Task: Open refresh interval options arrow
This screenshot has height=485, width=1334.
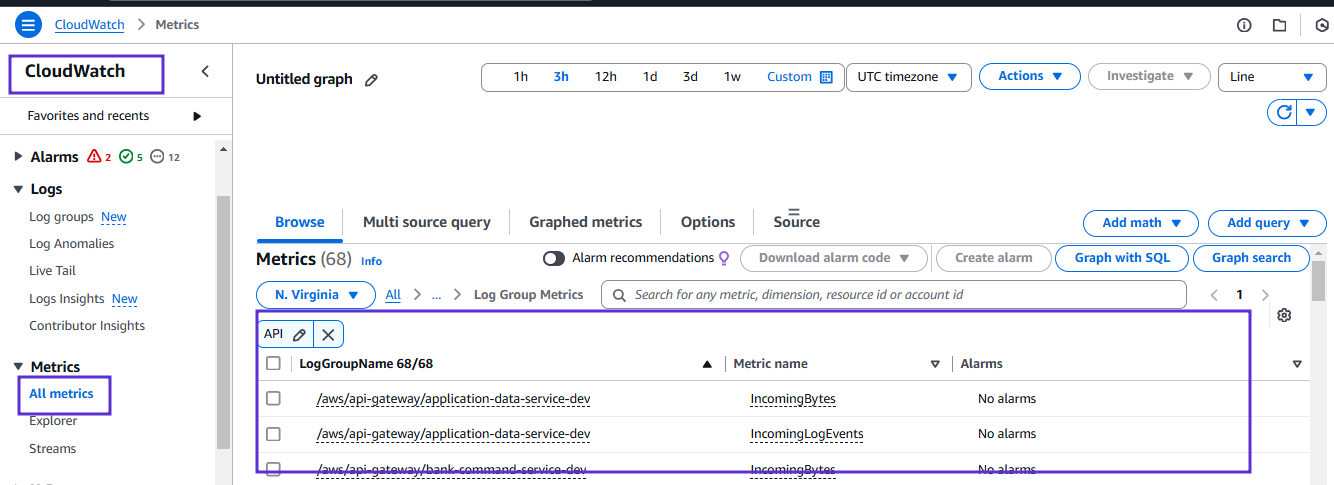Action: (x=1311, y=112)
